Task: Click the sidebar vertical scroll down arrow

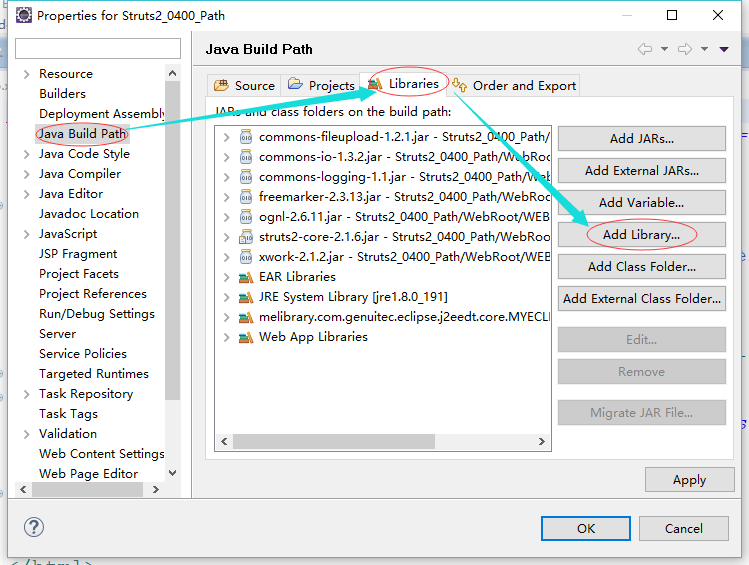Action: pos(173,473)
